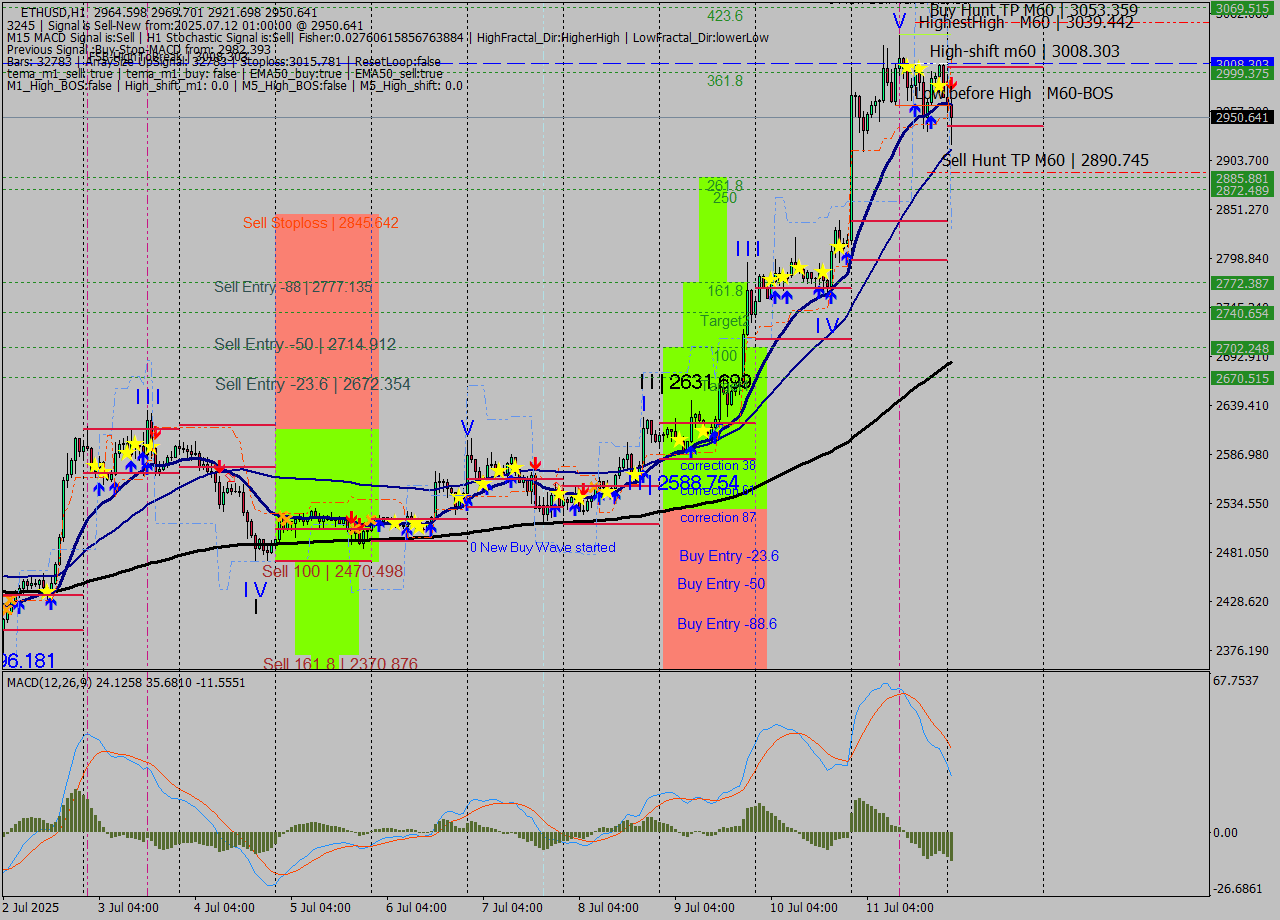Click the red down arrow on the 4 Jul swing high

[218, 465]
